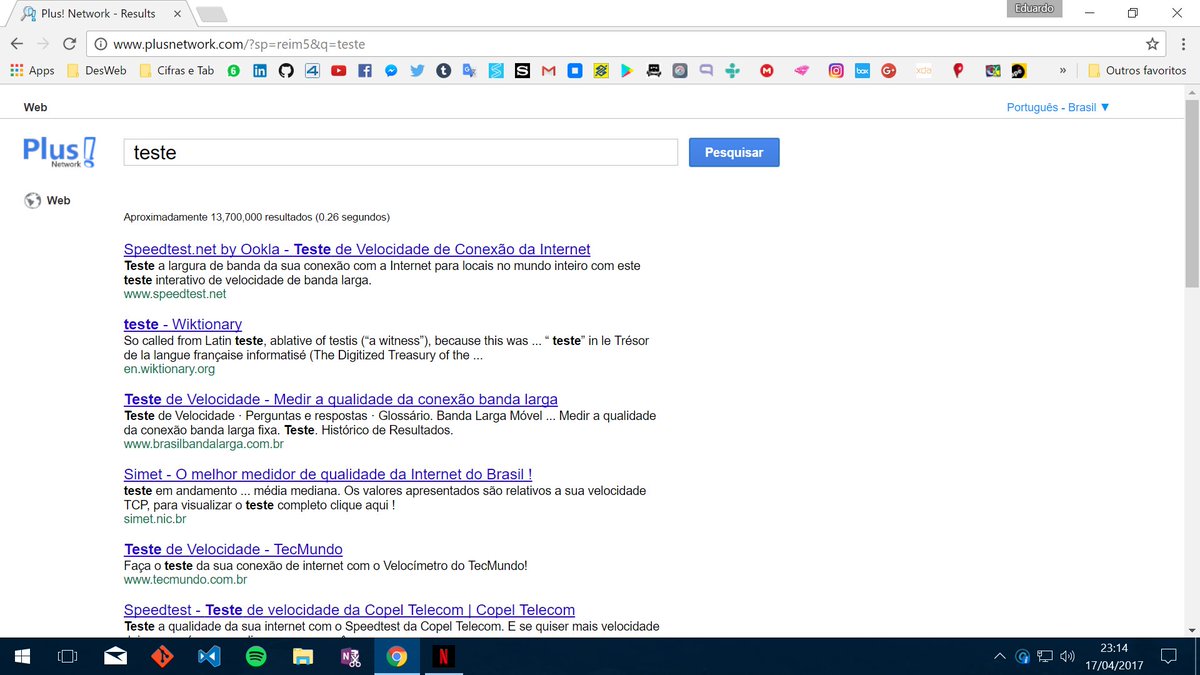Image resolution: width=1200 pixels, height=675 pixels.
Task: Open the Instagram bookmark icon
Action: coord(836,71)
